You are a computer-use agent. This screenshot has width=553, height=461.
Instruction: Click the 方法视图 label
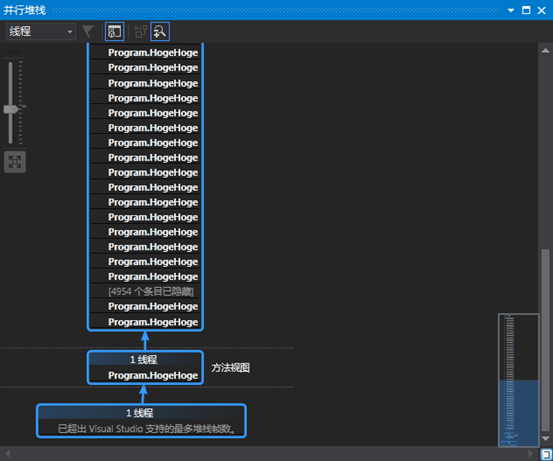pyautogui.click(x=231, y=368)
